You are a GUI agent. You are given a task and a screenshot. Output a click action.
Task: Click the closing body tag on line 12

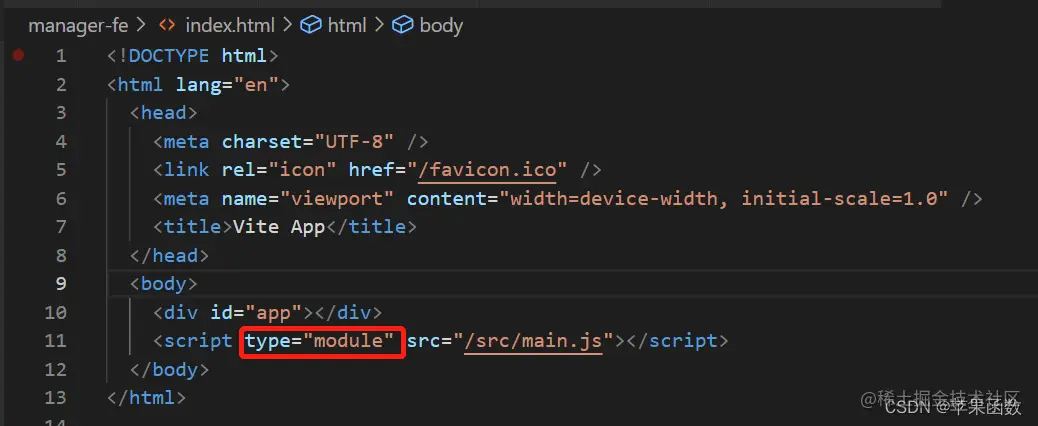(169, 369)
